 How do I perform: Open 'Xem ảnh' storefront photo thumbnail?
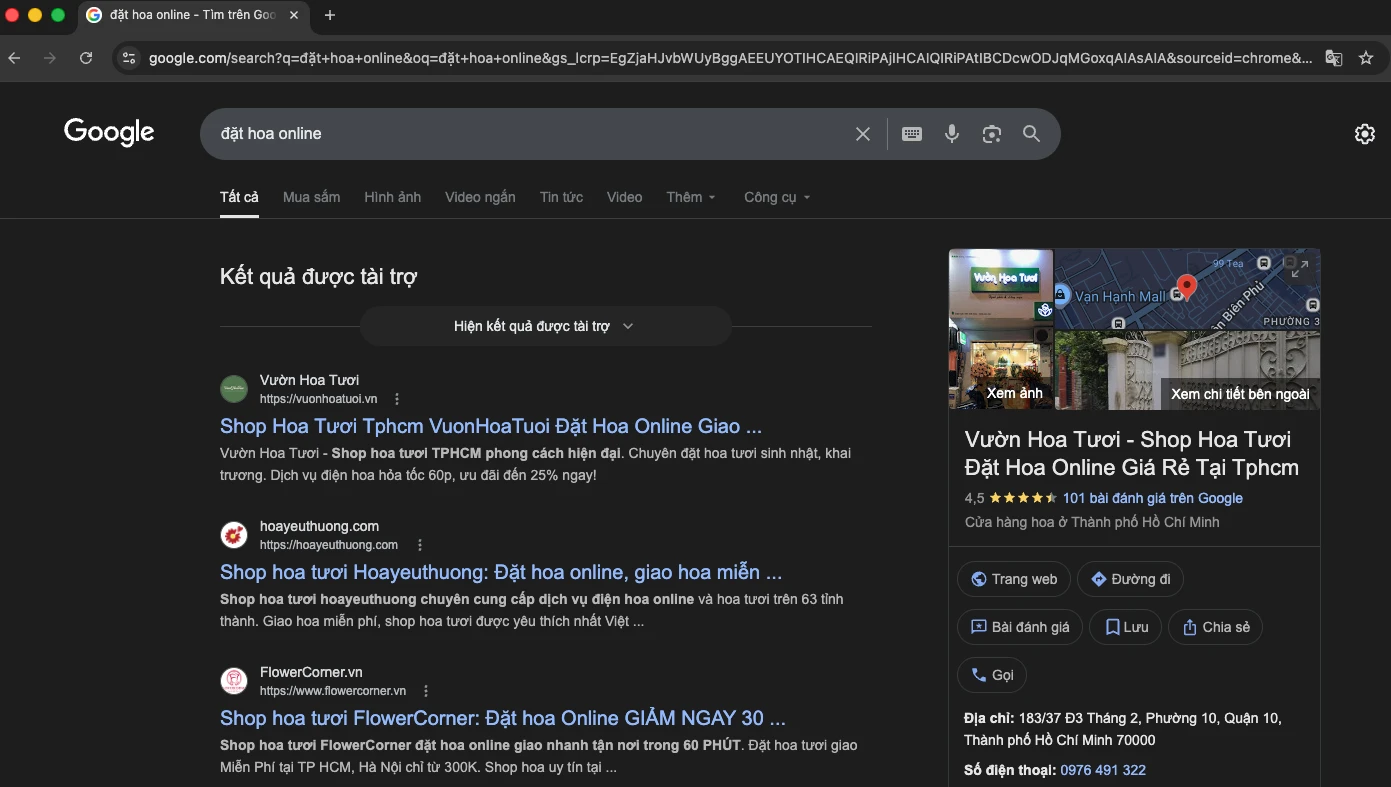[1001, 329]
